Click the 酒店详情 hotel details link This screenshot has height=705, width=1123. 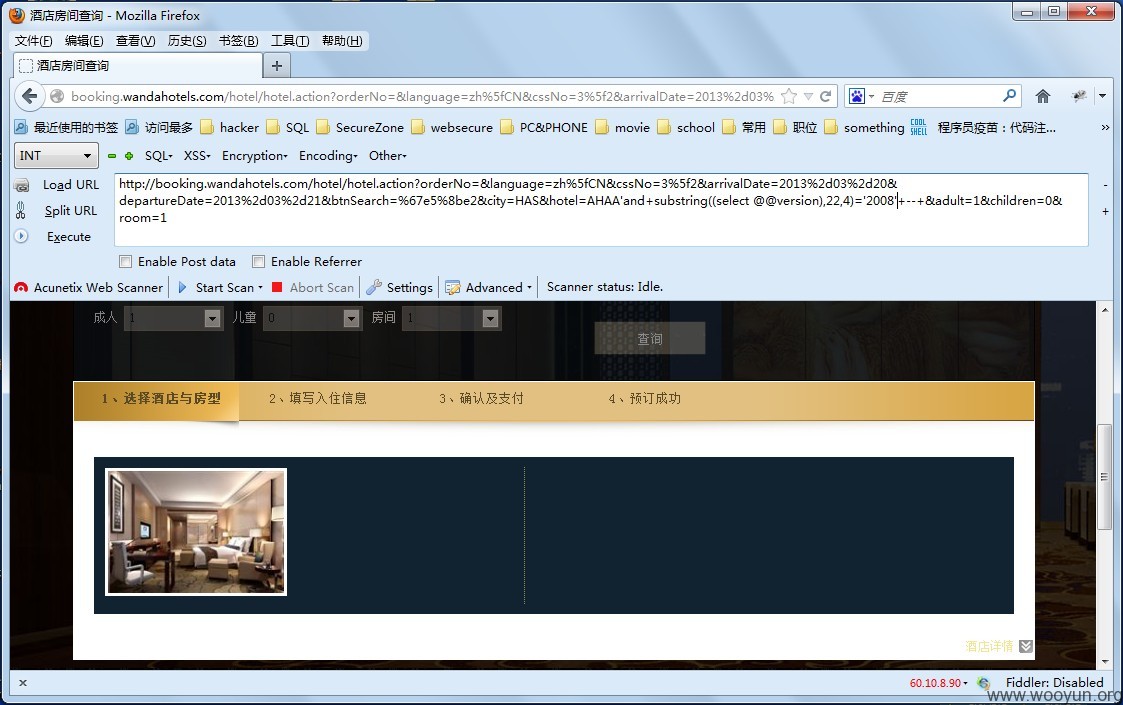(x=989, y=646)
